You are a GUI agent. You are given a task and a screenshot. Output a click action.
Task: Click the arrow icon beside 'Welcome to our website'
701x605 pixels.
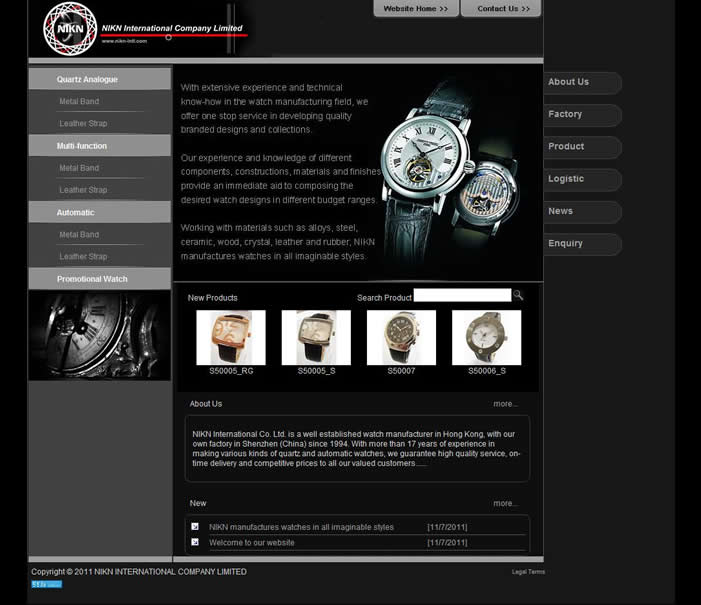click(x=195, y=542)
